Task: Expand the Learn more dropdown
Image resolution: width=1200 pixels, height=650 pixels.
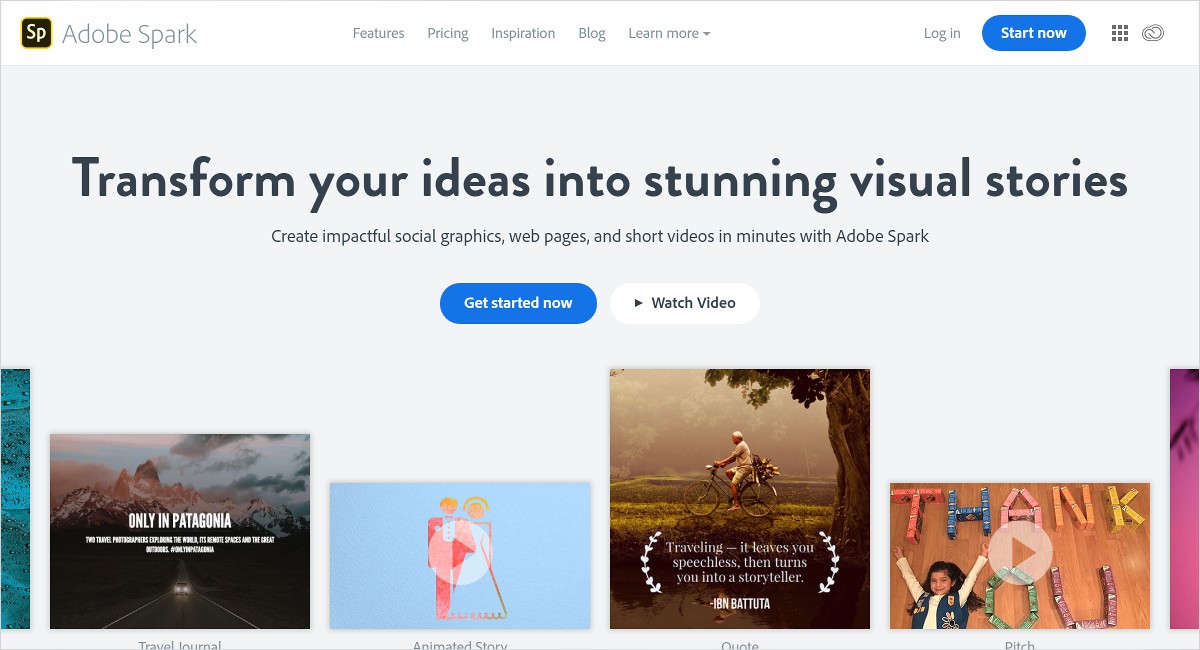Action: click(x=669, y=33)
